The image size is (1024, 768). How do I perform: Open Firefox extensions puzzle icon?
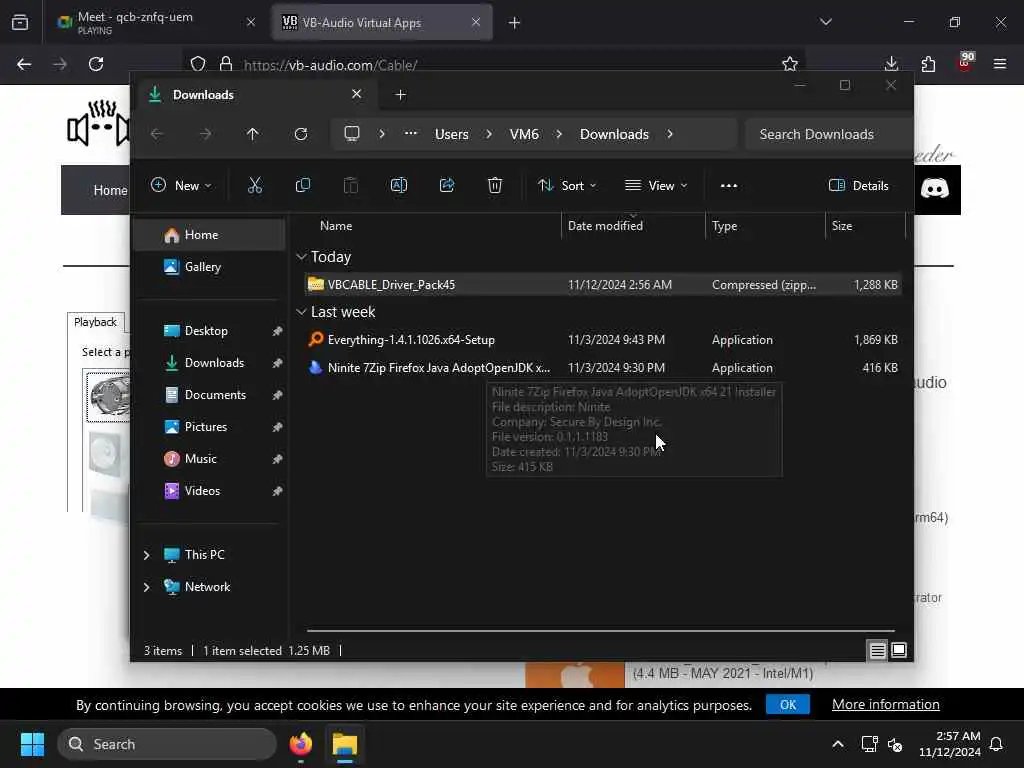tap(928, 64)
